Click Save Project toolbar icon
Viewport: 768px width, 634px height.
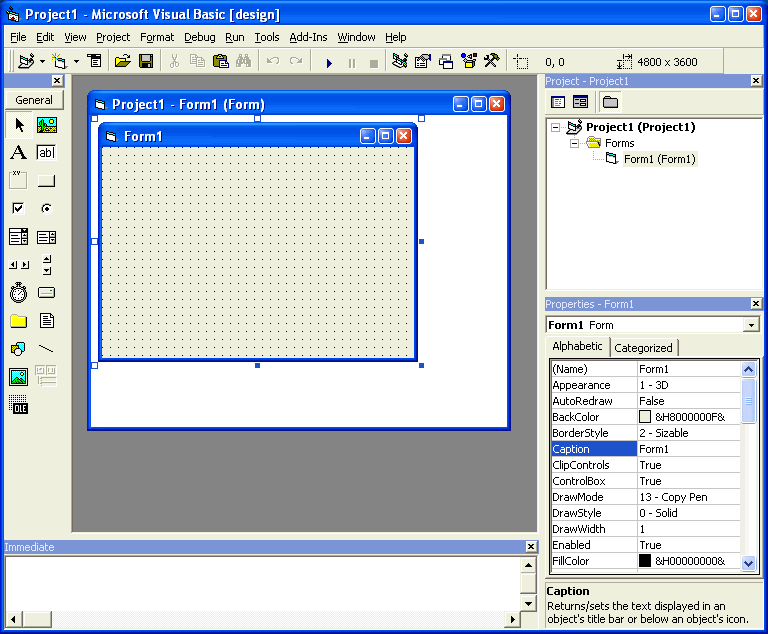point(146,61)
